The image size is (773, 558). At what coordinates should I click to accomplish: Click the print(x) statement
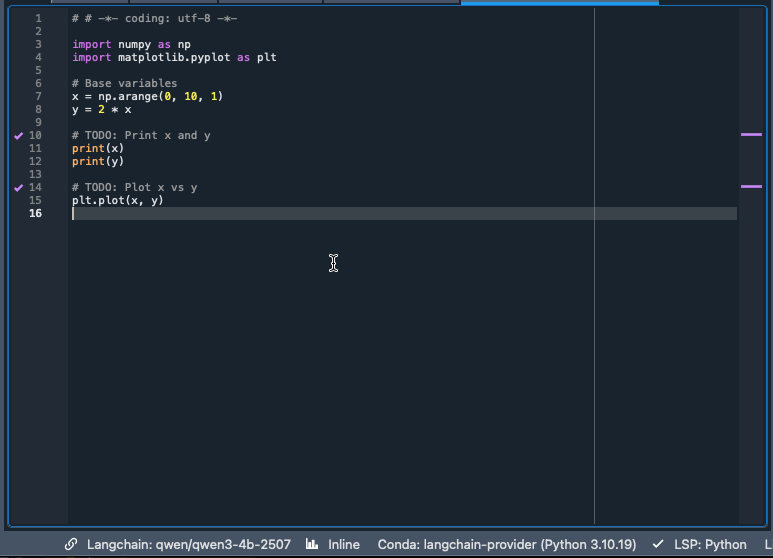click(97, 148)
